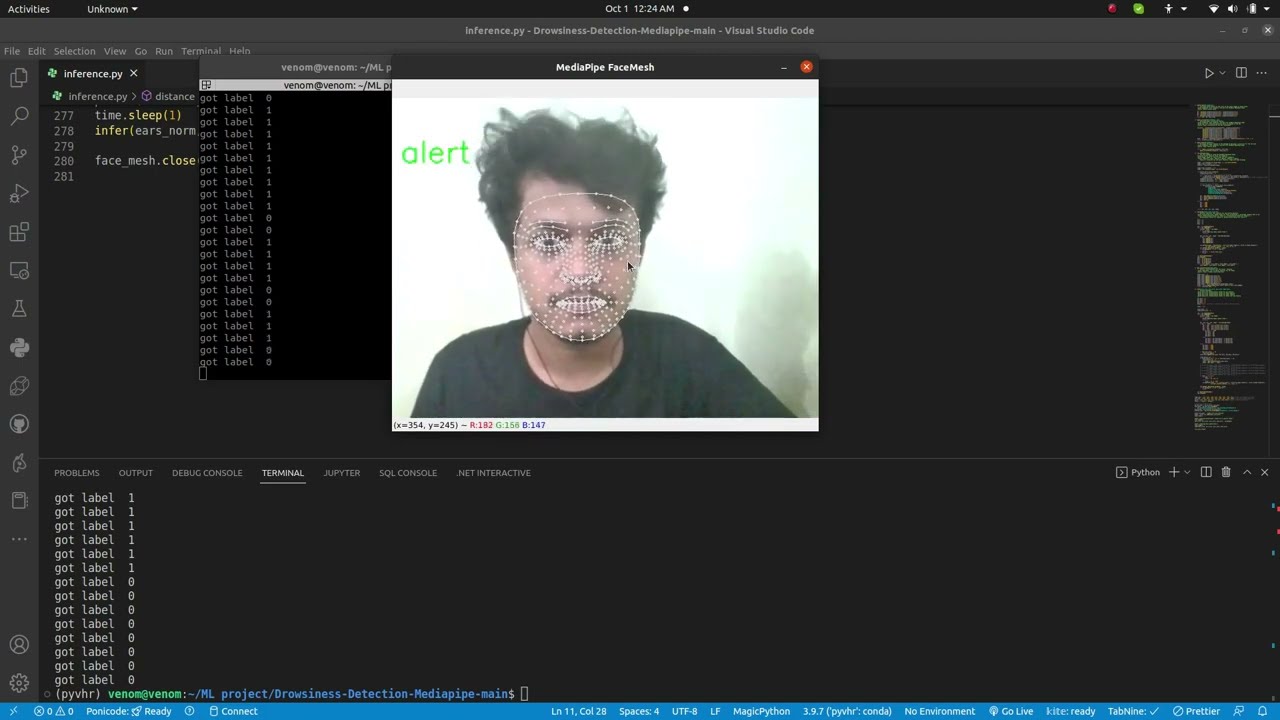Screen dimensions: 1280x720
Task: Open the Search view in activity bar
Action: (x=19, y=117)
